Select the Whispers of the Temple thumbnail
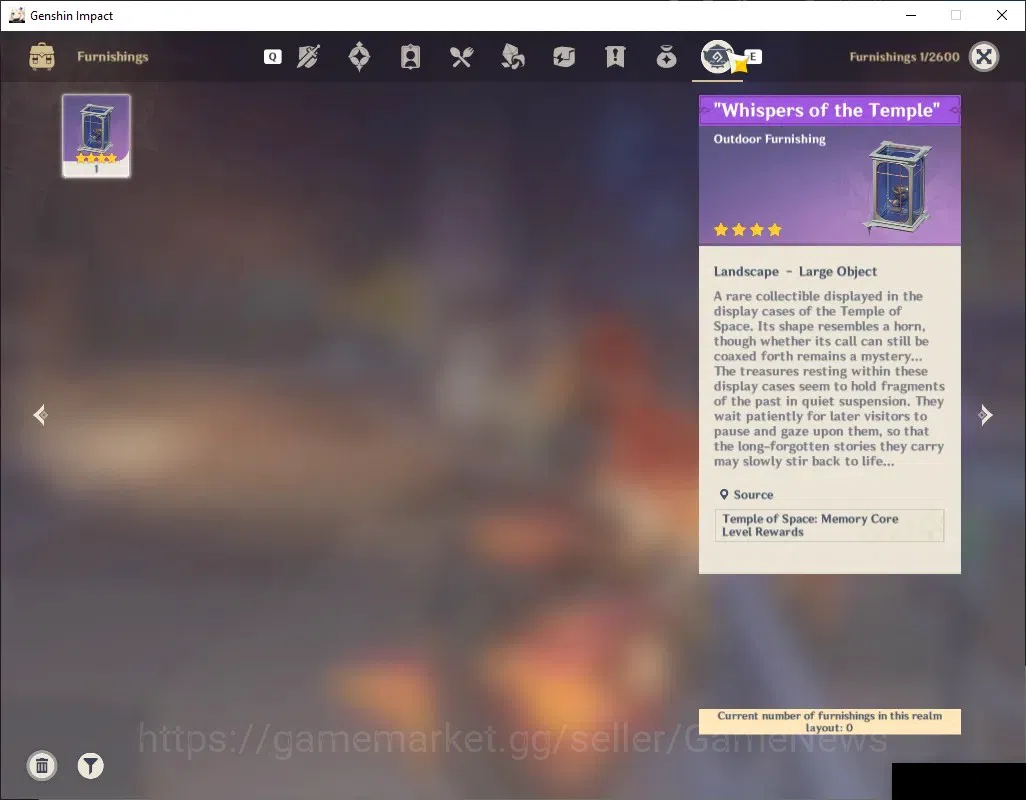 click(96, 135)
